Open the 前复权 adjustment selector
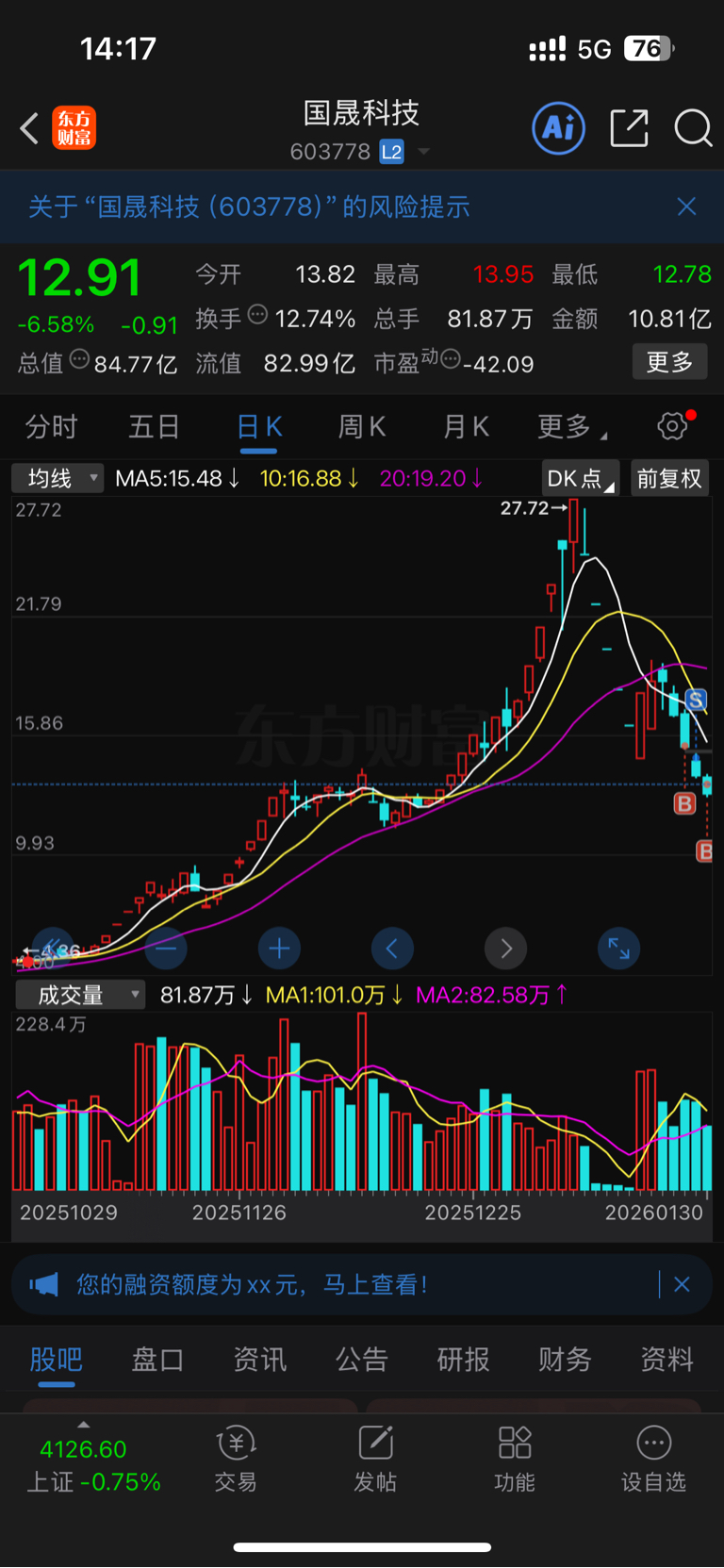 point(669,478)
